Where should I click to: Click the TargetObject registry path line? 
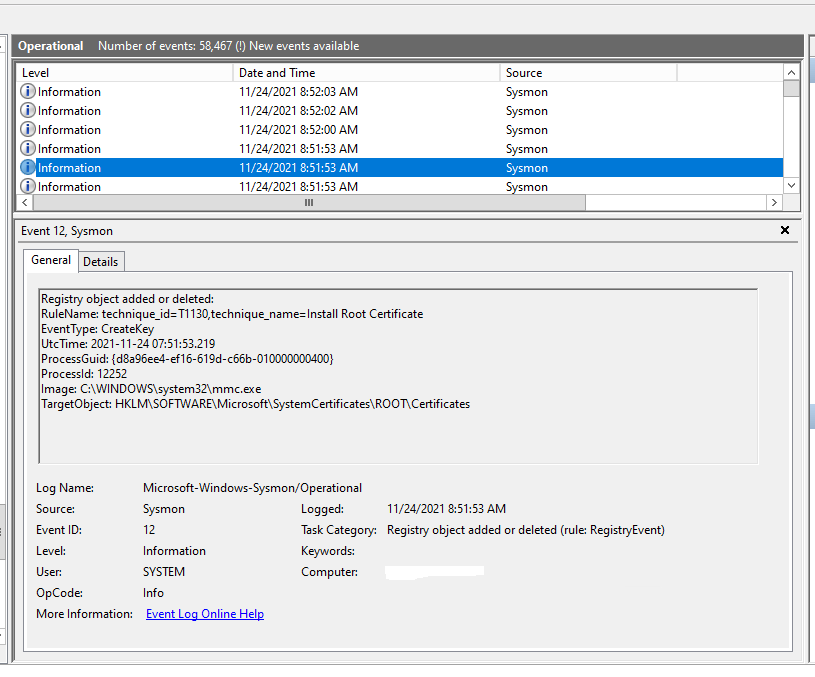coord(255,404)
